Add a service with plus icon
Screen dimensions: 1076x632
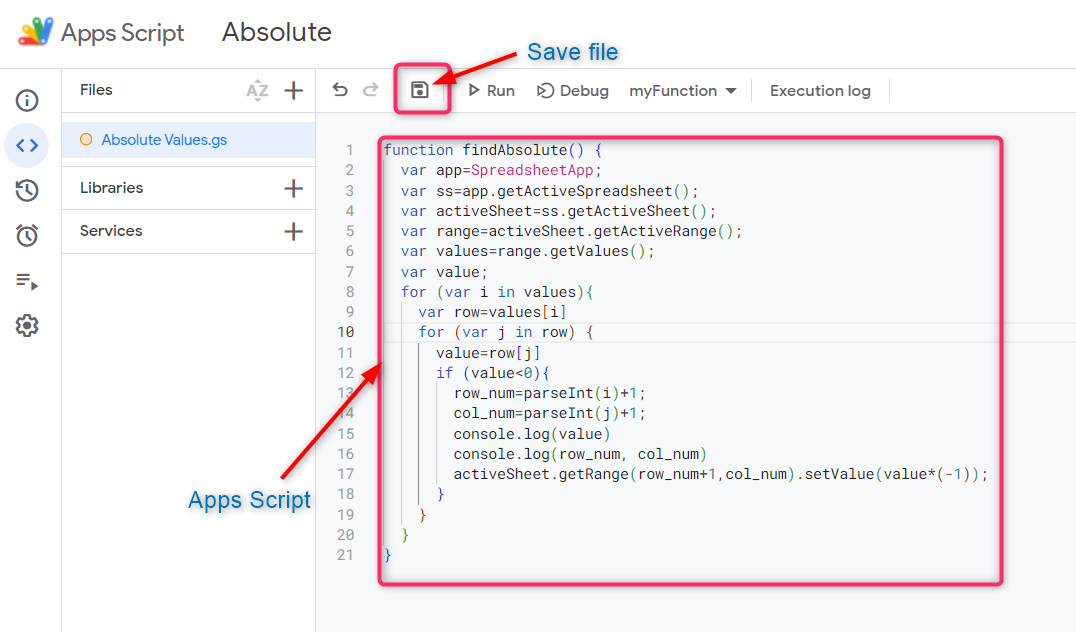293,231
